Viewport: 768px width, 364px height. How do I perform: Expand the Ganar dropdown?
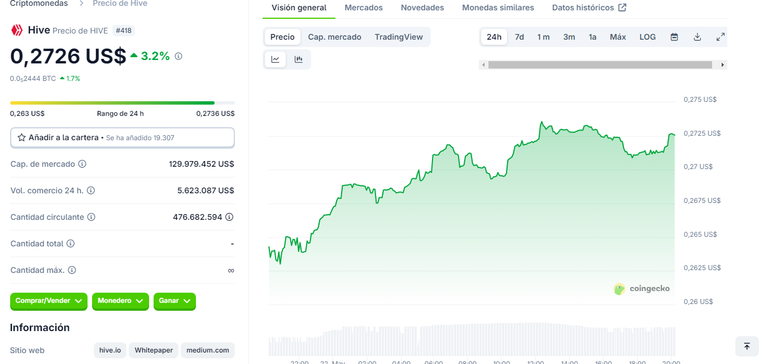point(174,301)
